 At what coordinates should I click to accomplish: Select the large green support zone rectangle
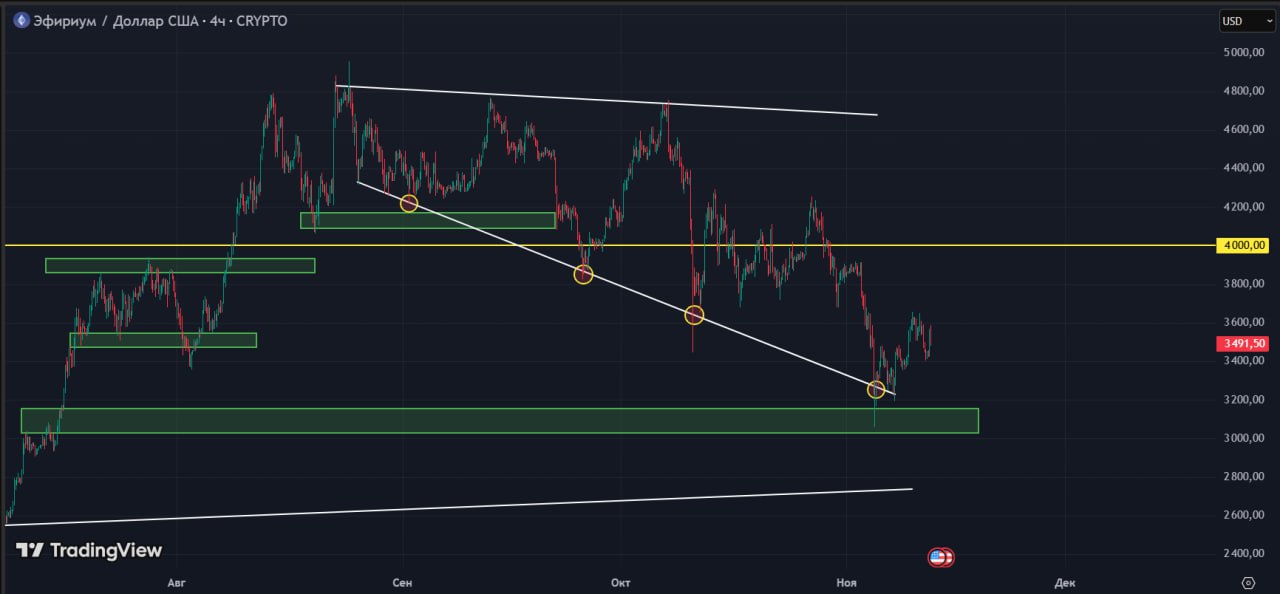[499, 421]
